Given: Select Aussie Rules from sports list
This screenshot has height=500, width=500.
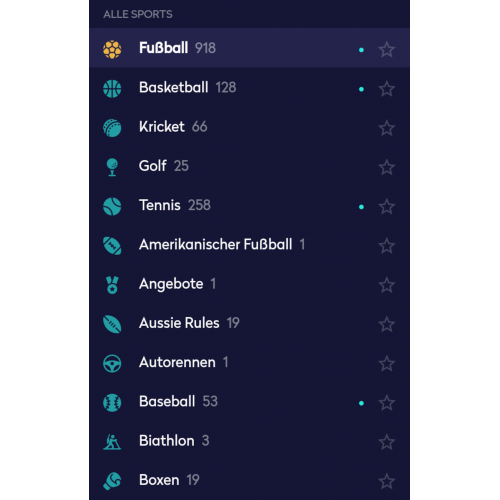Looking at the screenshot, I should [249, 324].
